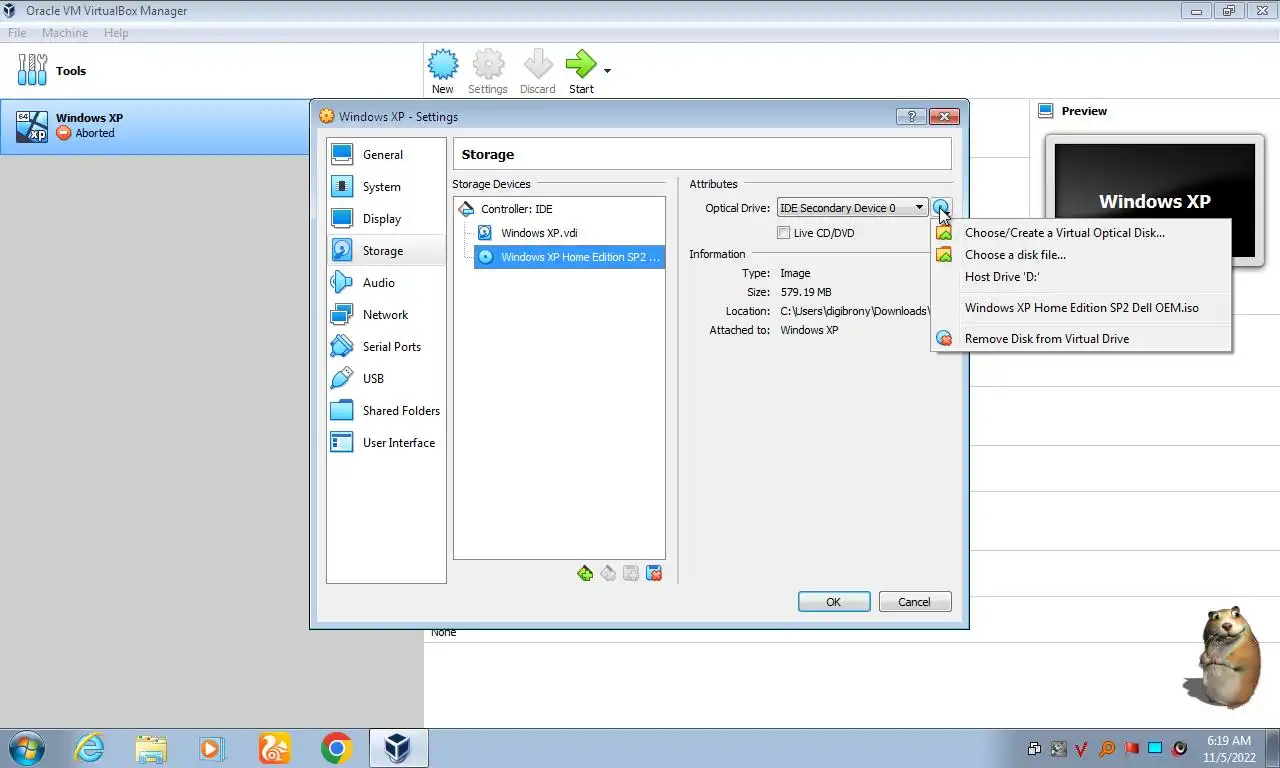Viewport: 1280px width, 768px height.
Task: Click the red V tray icon
Action: pos(1083,748)
